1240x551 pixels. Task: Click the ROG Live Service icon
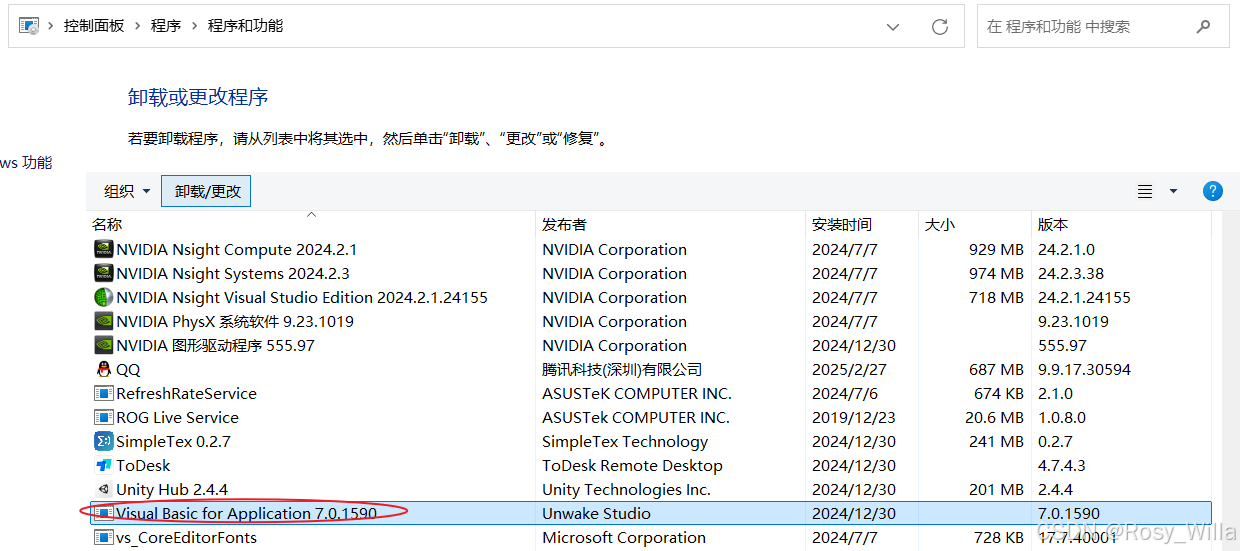(x=103, y=417)
